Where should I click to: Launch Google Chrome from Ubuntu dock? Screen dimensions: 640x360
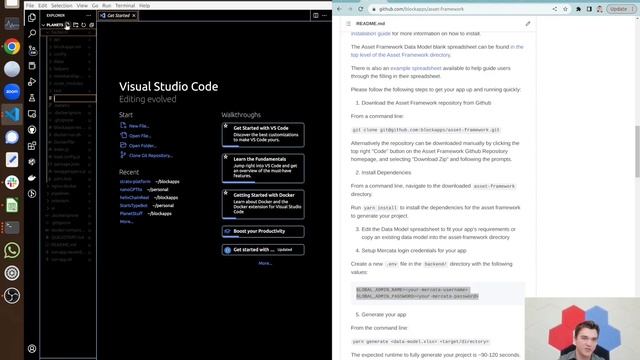coord(12,47)
